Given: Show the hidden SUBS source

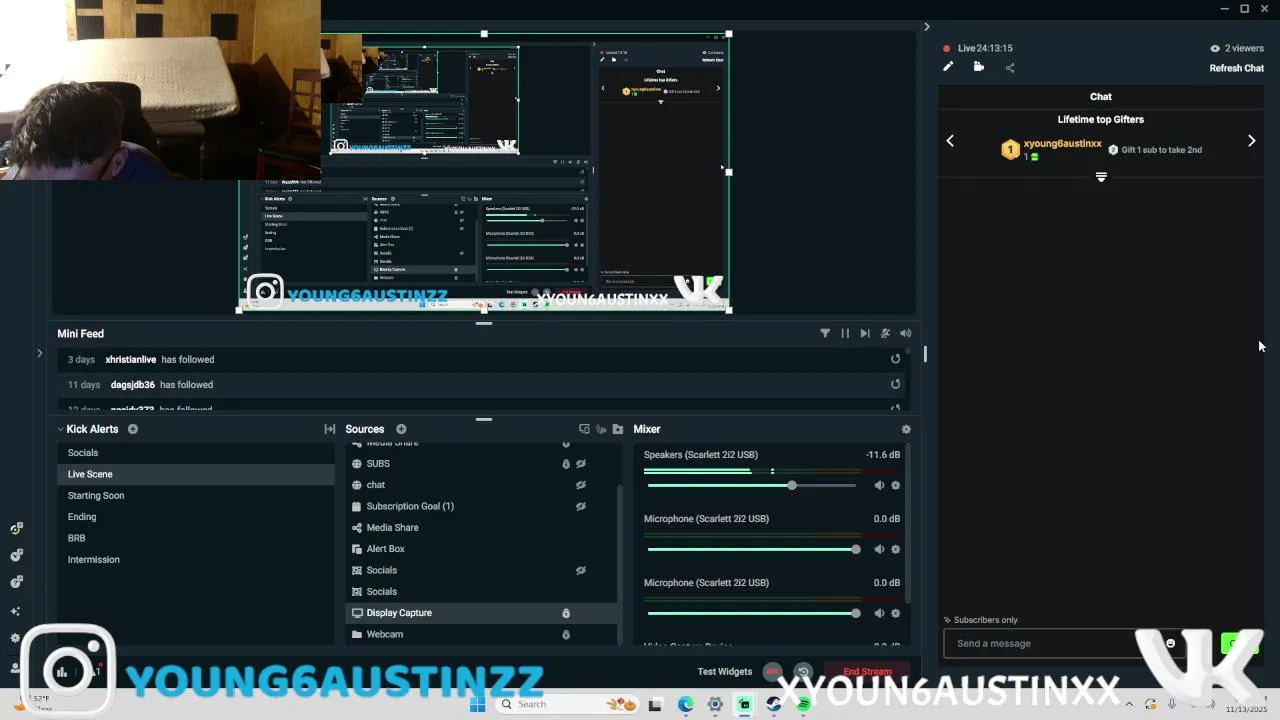Looking at the screenshot, I should (580, 464).
